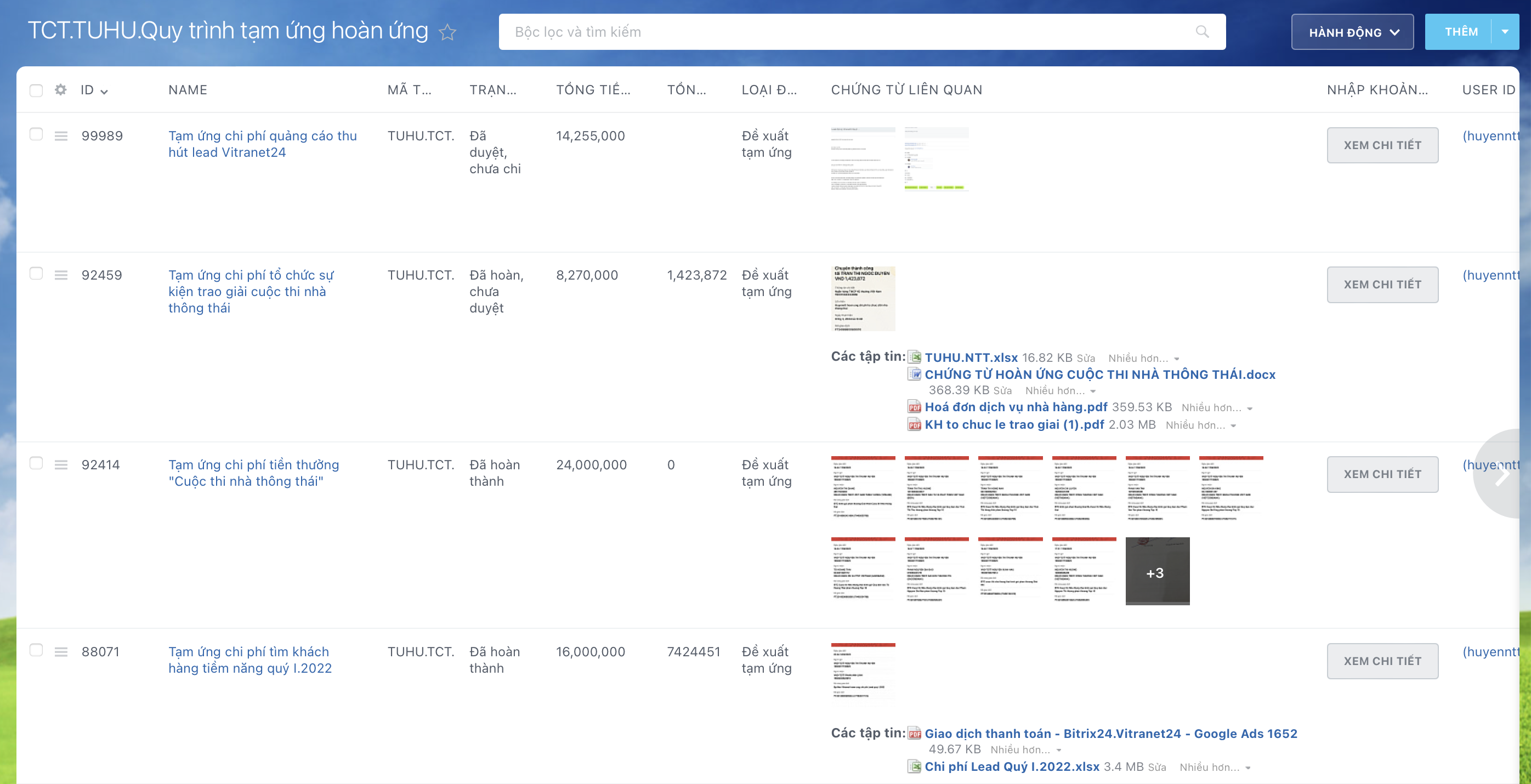Sort by the TRẠN... column header

493,90
